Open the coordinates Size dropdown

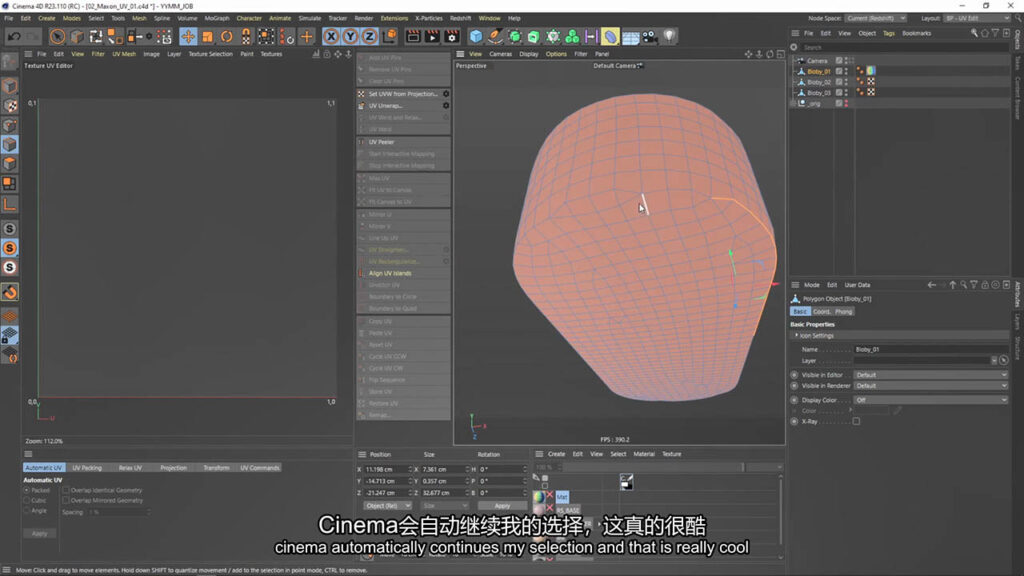[x=445, y=505]
